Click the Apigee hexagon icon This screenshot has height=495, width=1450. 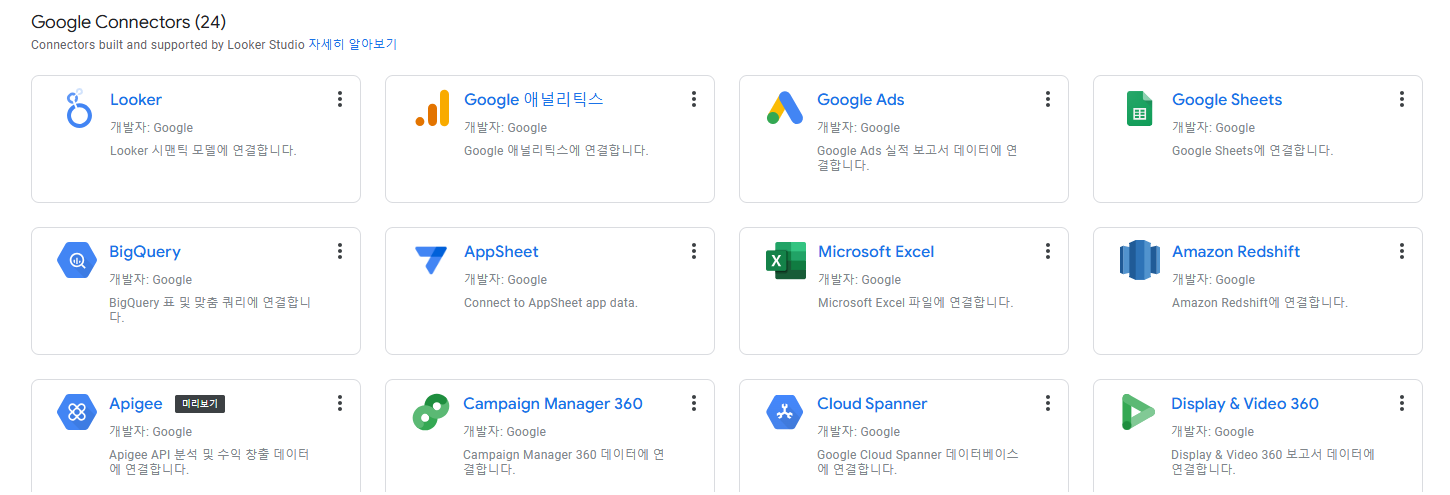point(77,412)
